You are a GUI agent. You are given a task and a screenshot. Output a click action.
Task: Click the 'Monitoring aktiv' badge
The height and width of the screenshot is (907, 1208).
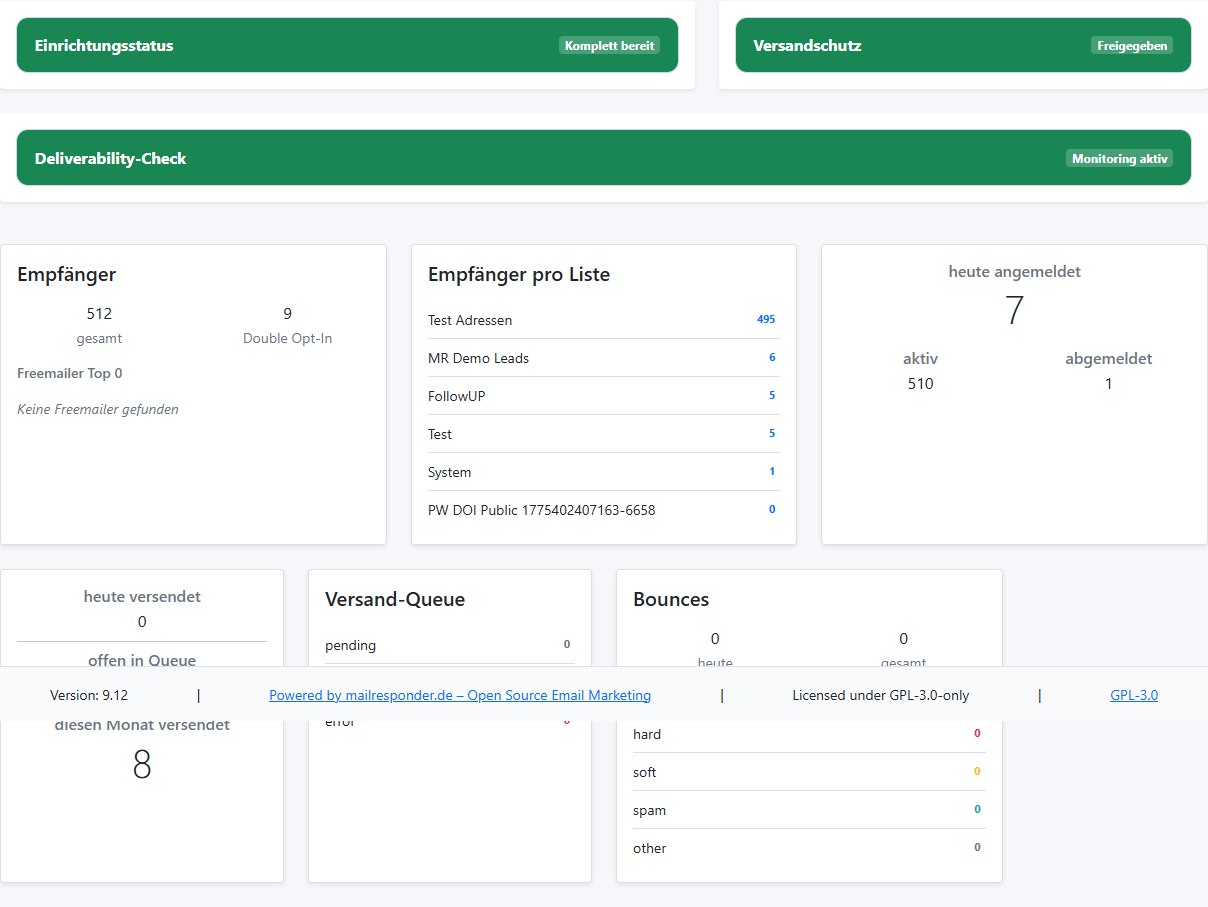(x=1119, y=157)
